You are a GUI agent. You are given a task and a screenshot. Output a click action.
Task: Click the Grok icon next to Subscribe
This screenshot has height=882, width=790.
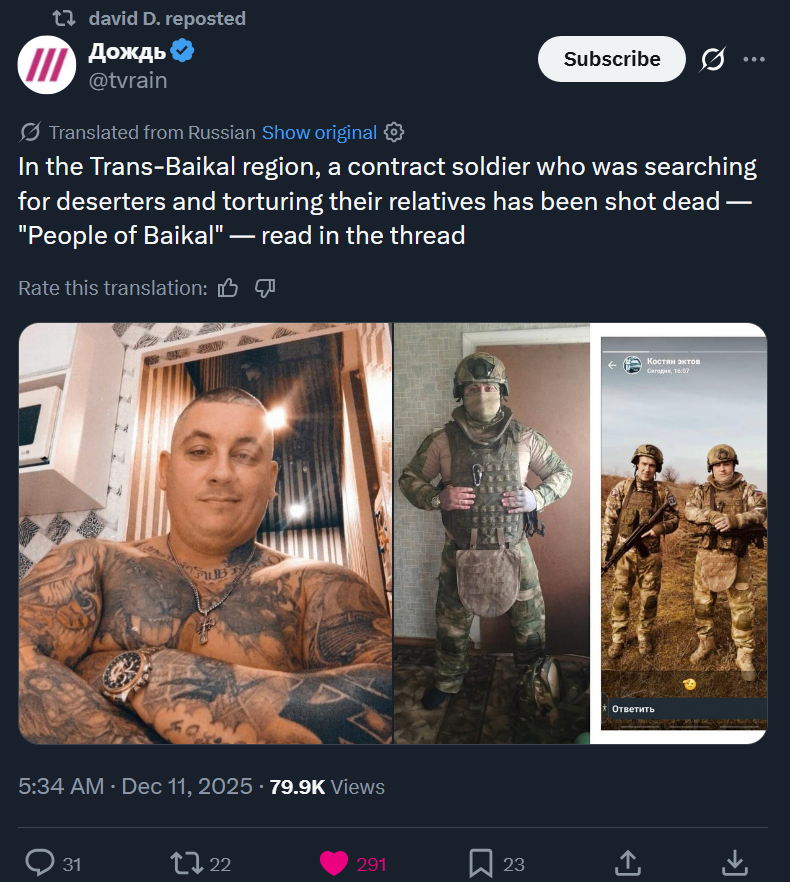(713, 59)
